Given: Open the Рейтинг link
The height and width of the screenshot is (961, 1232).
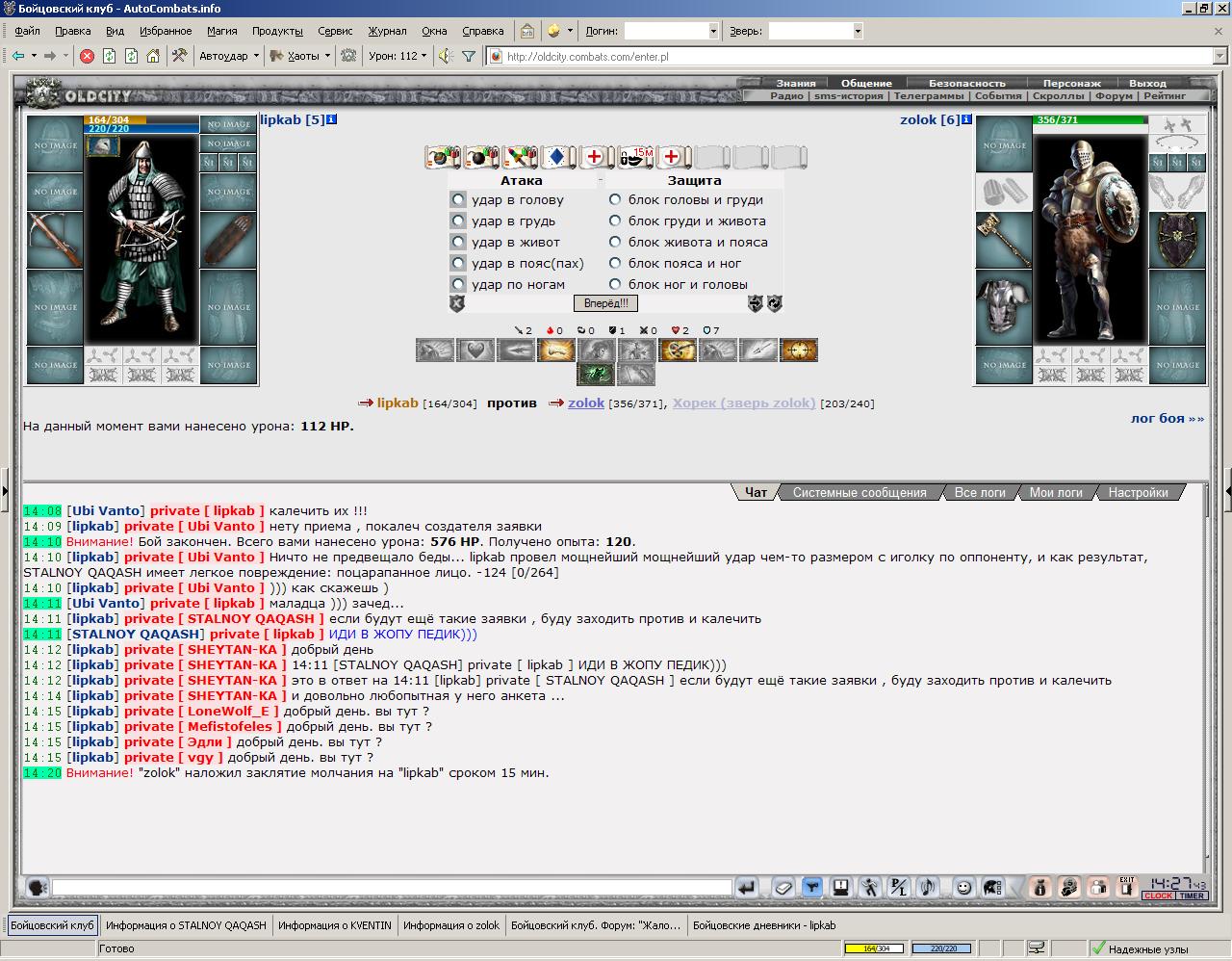Looking at the screenshot, I should click(1165, 96).
